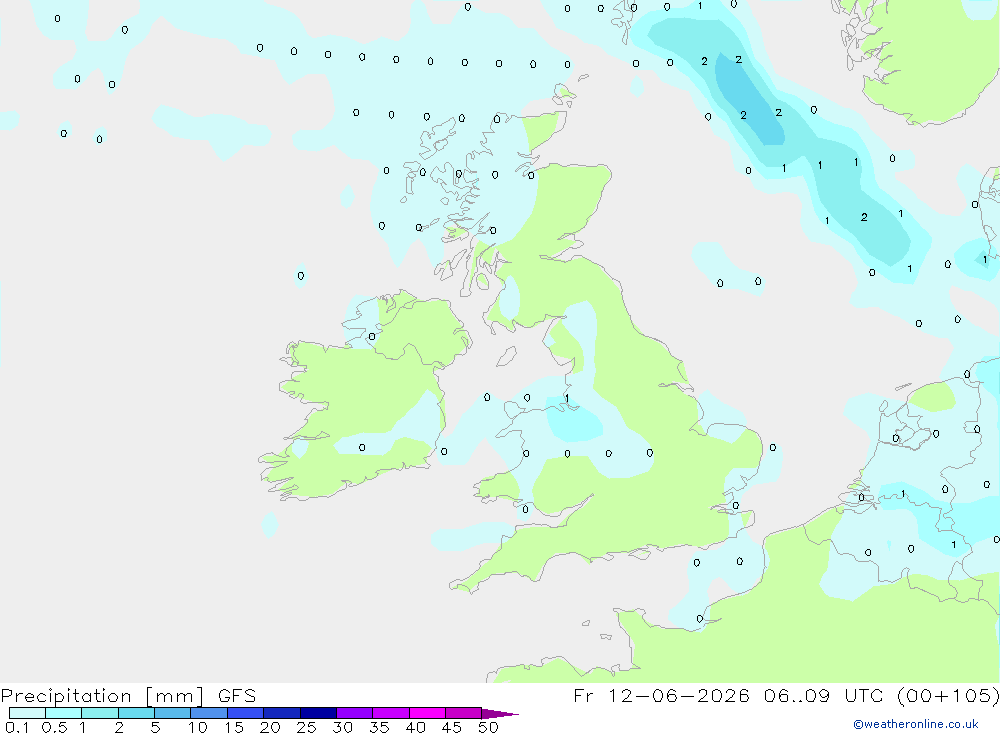Click the 'Precipitation' title word
The width and height of the screenshot is (1000, 733).
coord(66,695)
